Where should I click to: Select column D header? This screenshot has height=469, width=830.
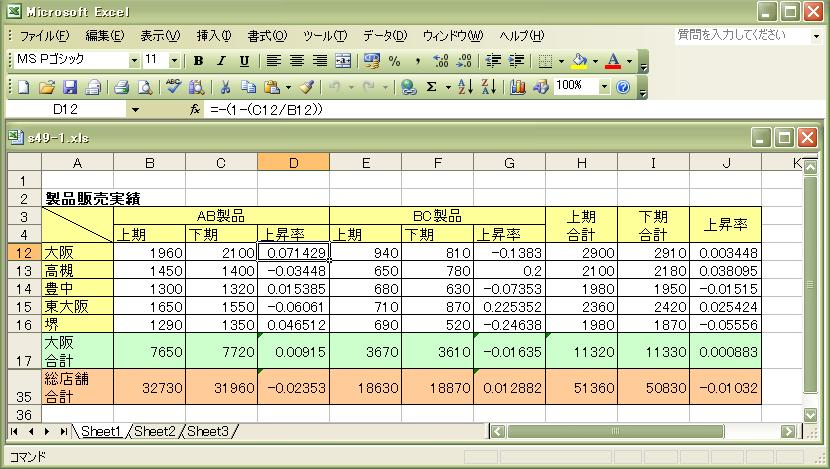[293, 163]
